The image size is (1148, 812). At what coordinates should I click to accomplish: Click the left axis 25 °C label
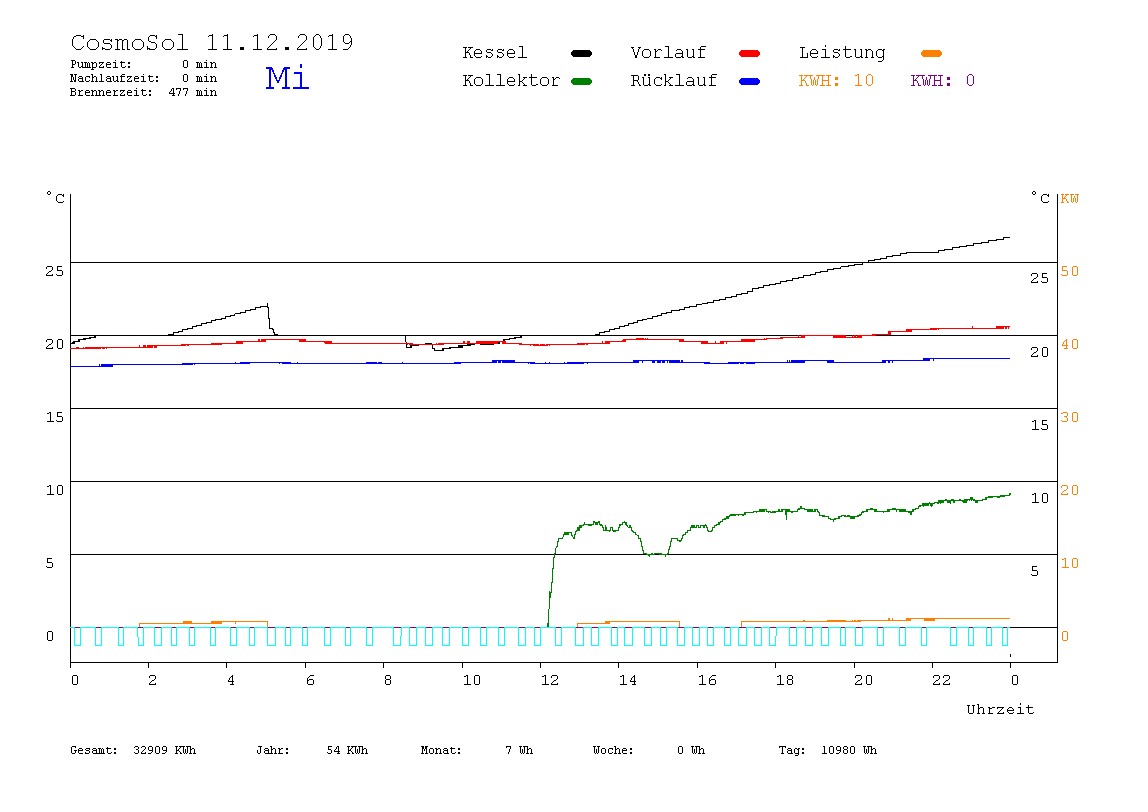tap(54, 272)
